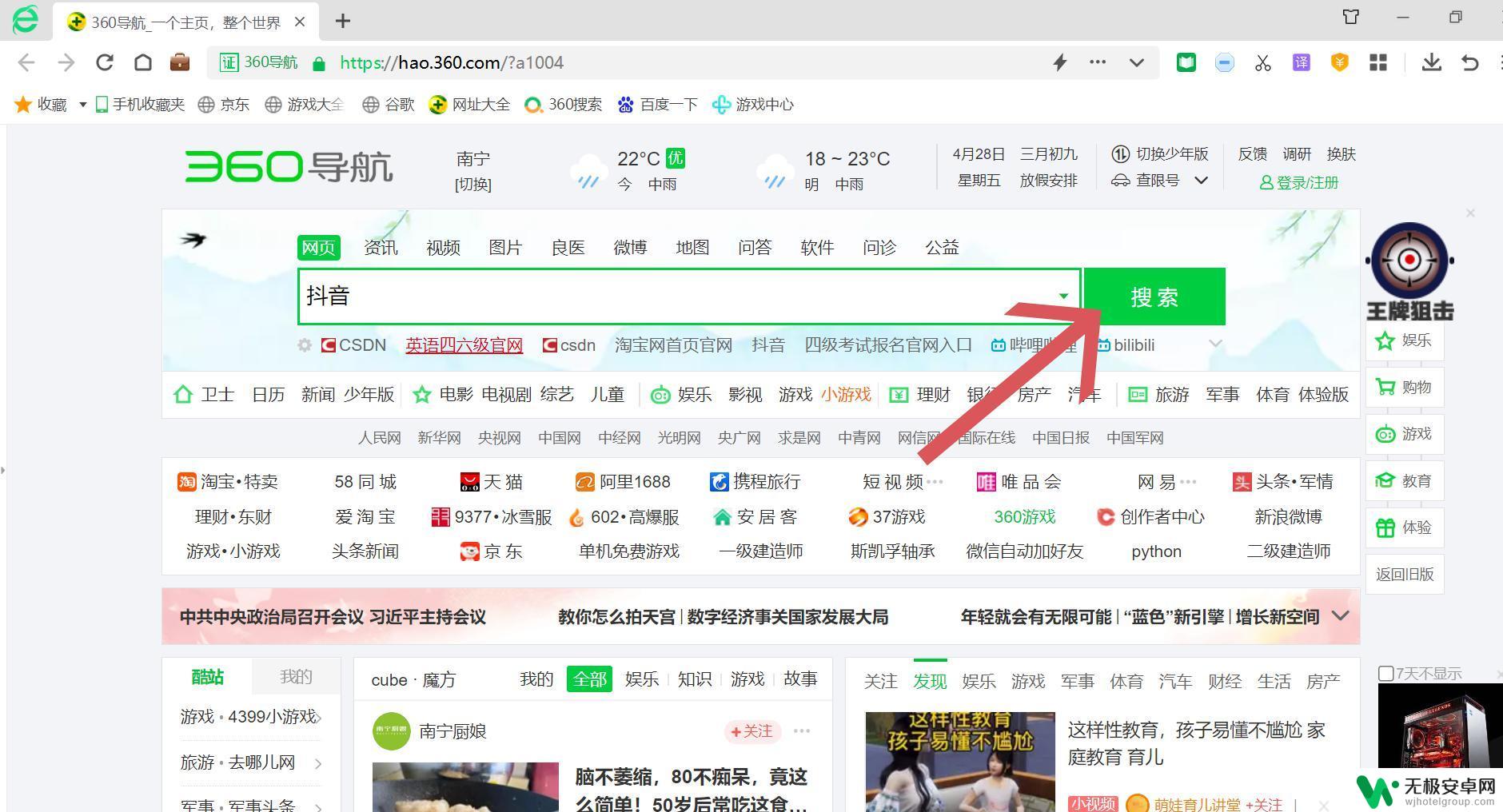Click the lightning speed mode icon

pyautogui.click(x=1060, y=62)
